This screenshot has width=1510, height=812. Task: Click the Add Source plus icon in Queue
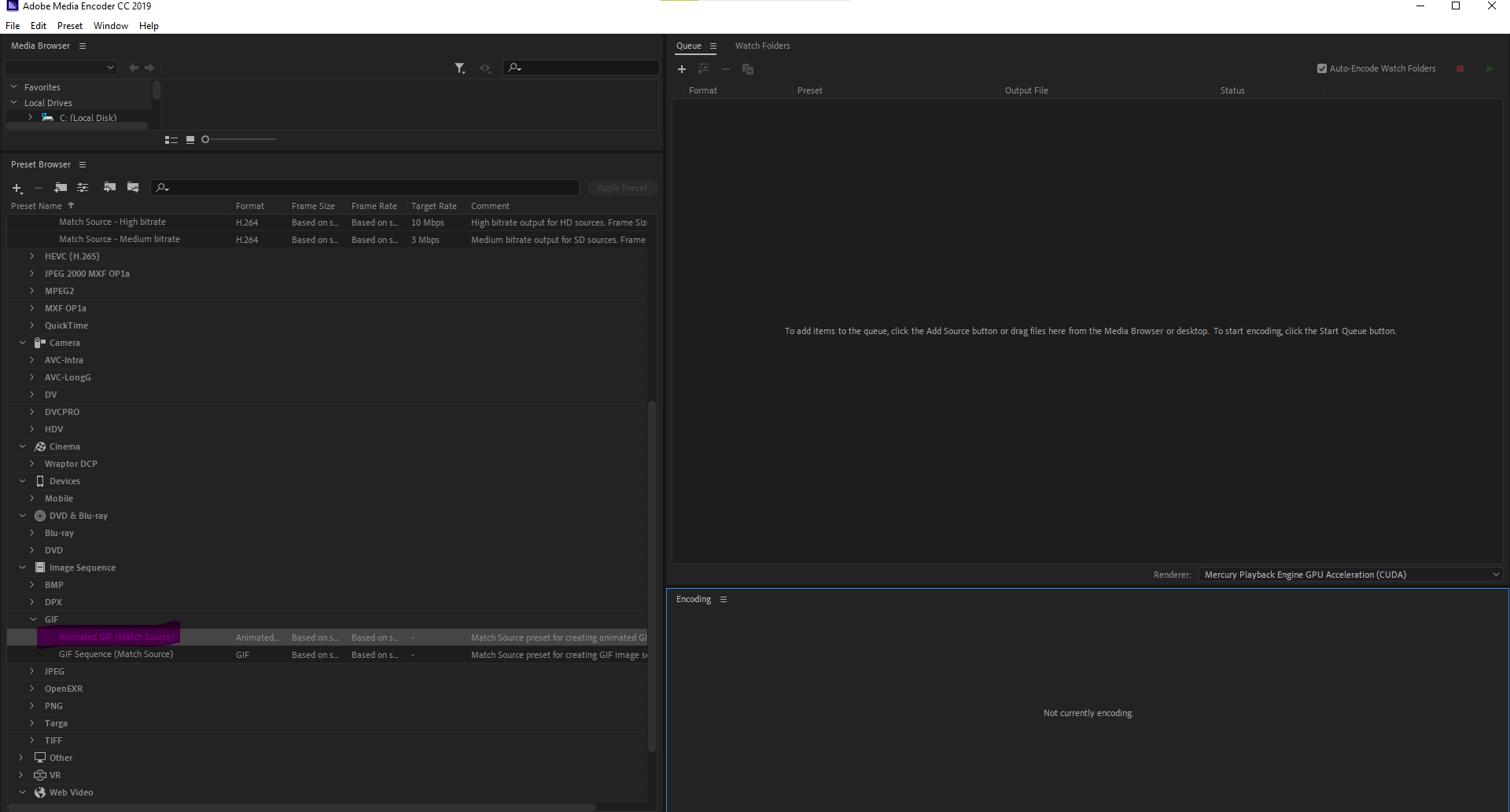click(x=682, y=69)
